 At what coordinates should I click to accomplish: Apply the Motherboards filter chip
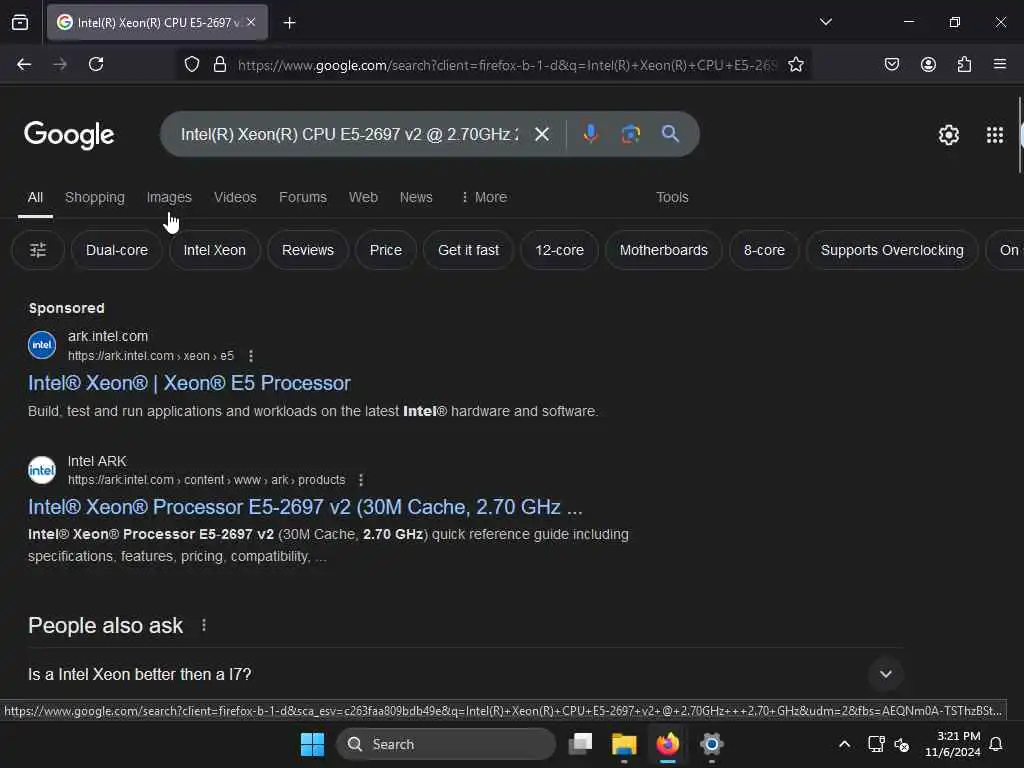664,250
